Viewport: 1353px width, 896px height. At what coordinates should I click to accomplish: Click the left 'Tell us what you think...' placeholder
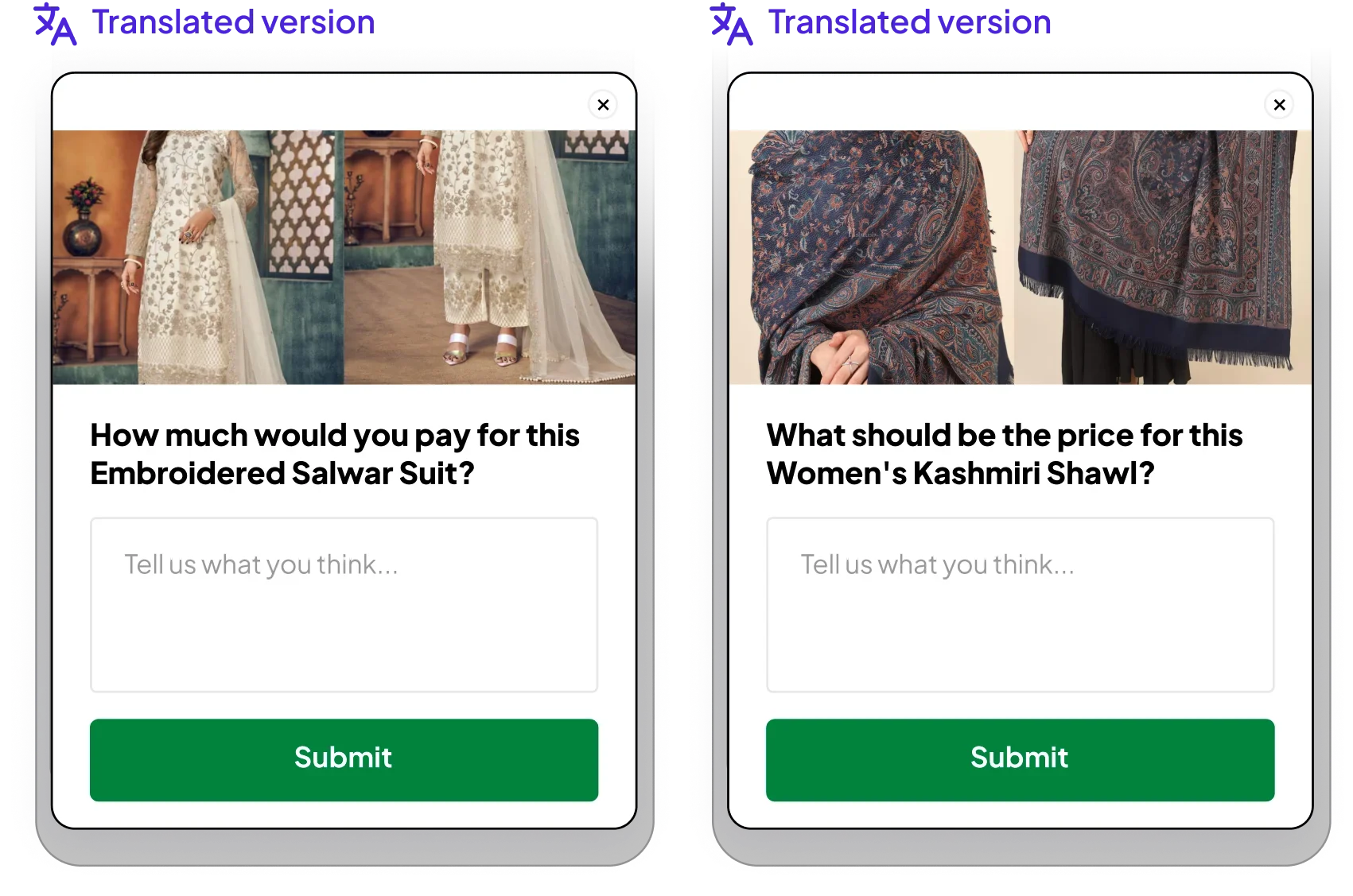261,564
